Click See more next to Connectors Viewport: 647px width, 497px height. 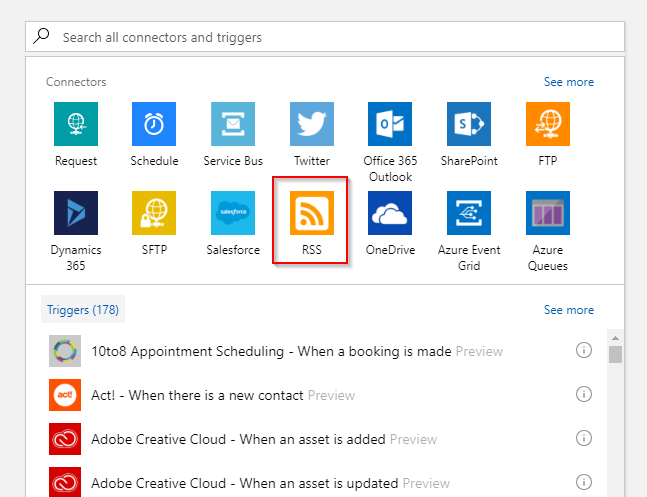point(569,82)
